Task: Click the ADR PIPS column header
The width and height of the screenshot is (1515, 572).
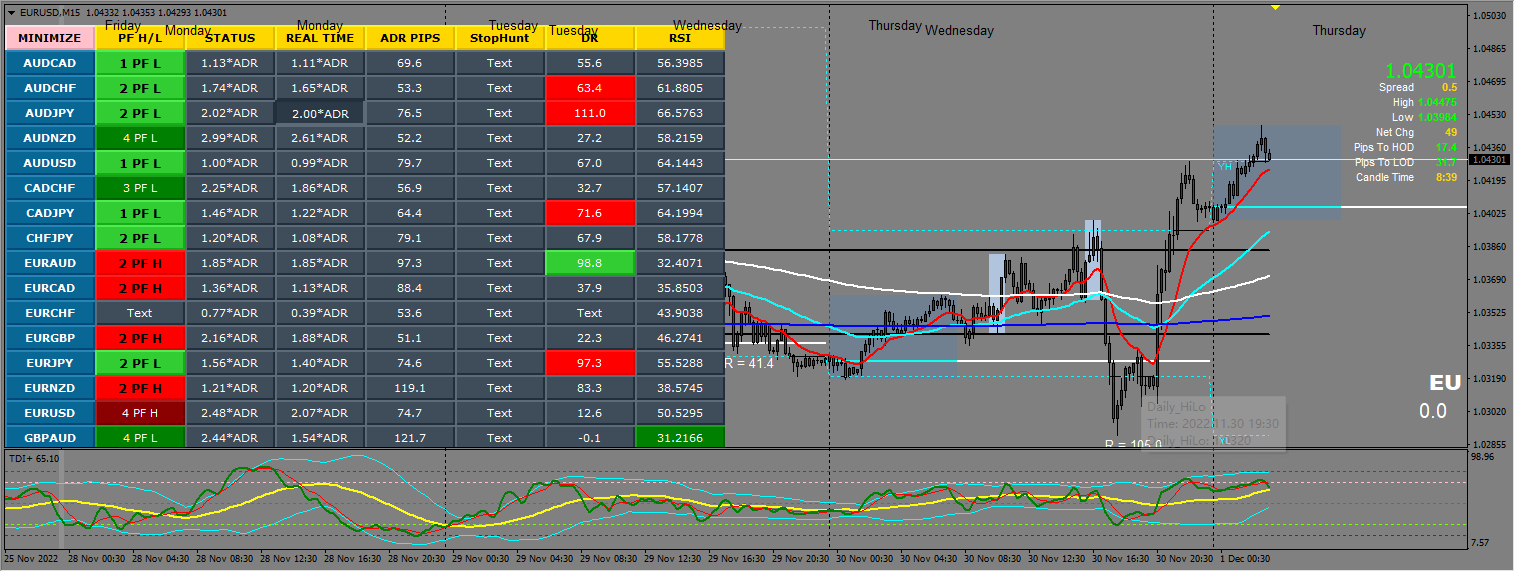Action: [410, 38]
